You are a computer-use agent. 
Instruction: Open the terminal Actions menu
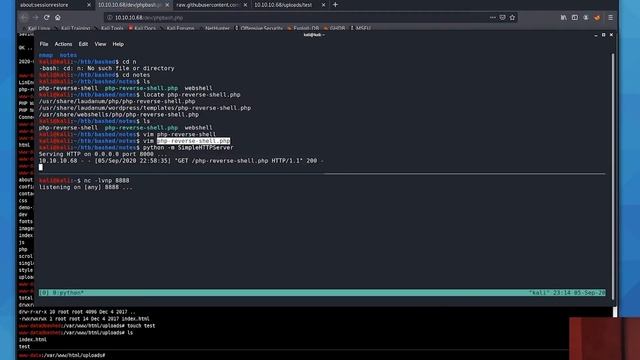click(63, 44)
